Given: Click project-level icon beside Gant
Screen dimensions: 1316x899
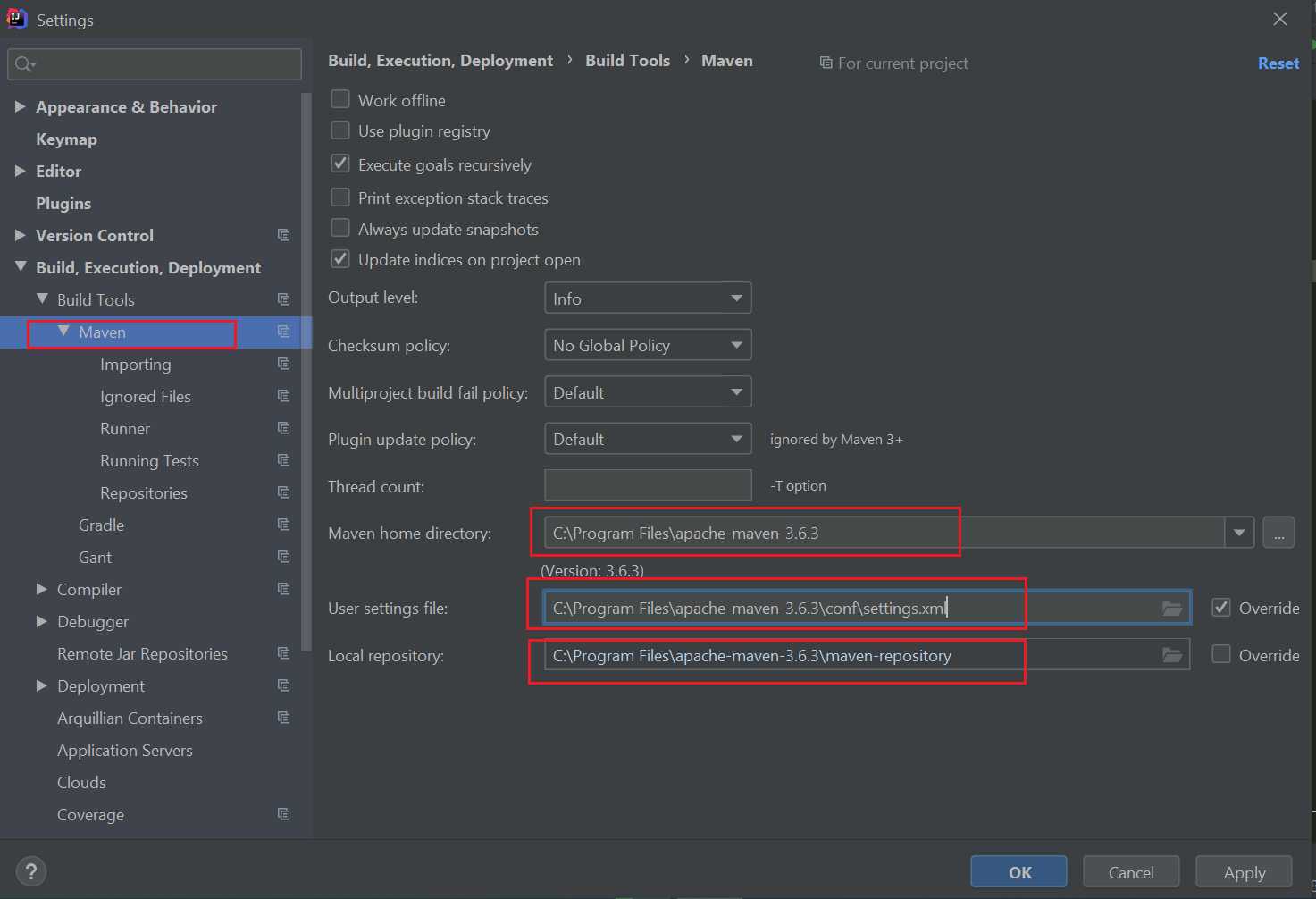Looking at the screenshot, I should 284,557.
